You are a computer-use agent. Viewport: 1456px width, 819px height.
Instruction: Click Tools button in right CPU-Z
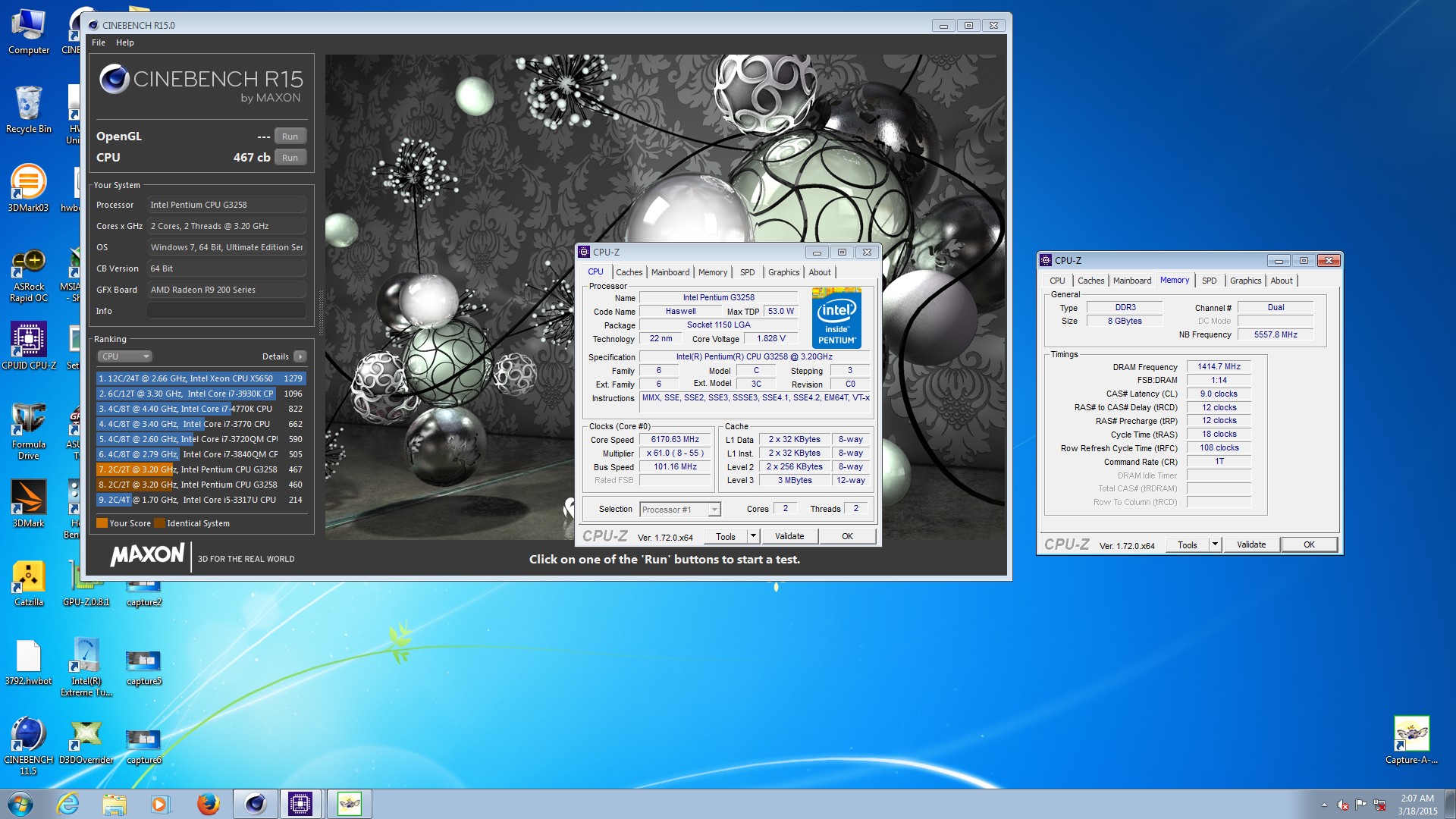click(1188, 544)
